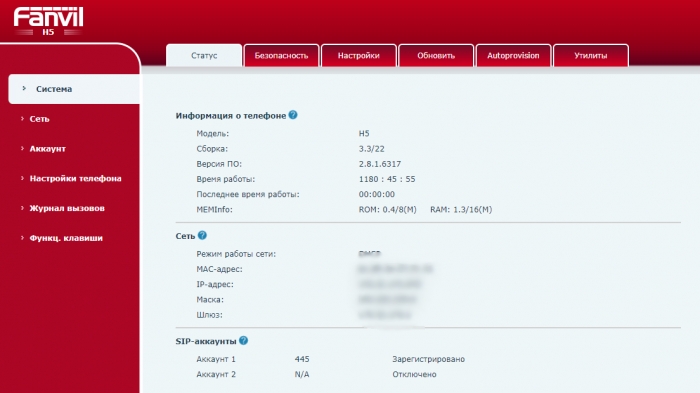Click the Аккаунт 2 label
700x393 pixels.
(216, 374)
